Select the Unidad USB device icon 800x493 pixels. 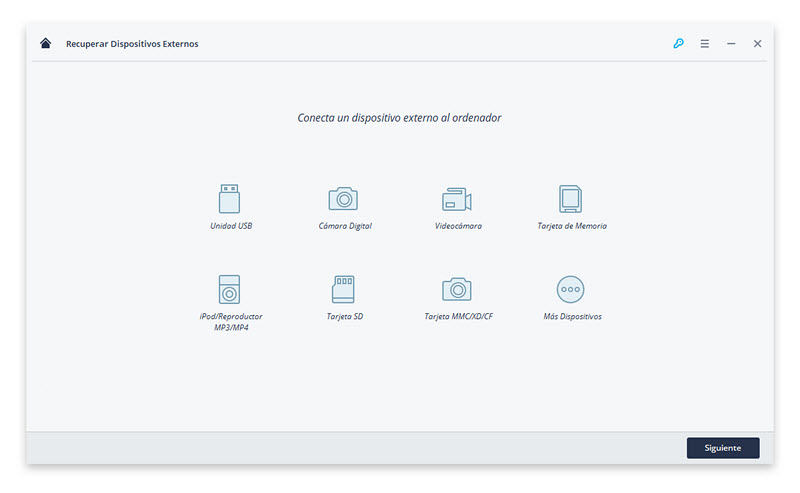[x=229, y=199]
